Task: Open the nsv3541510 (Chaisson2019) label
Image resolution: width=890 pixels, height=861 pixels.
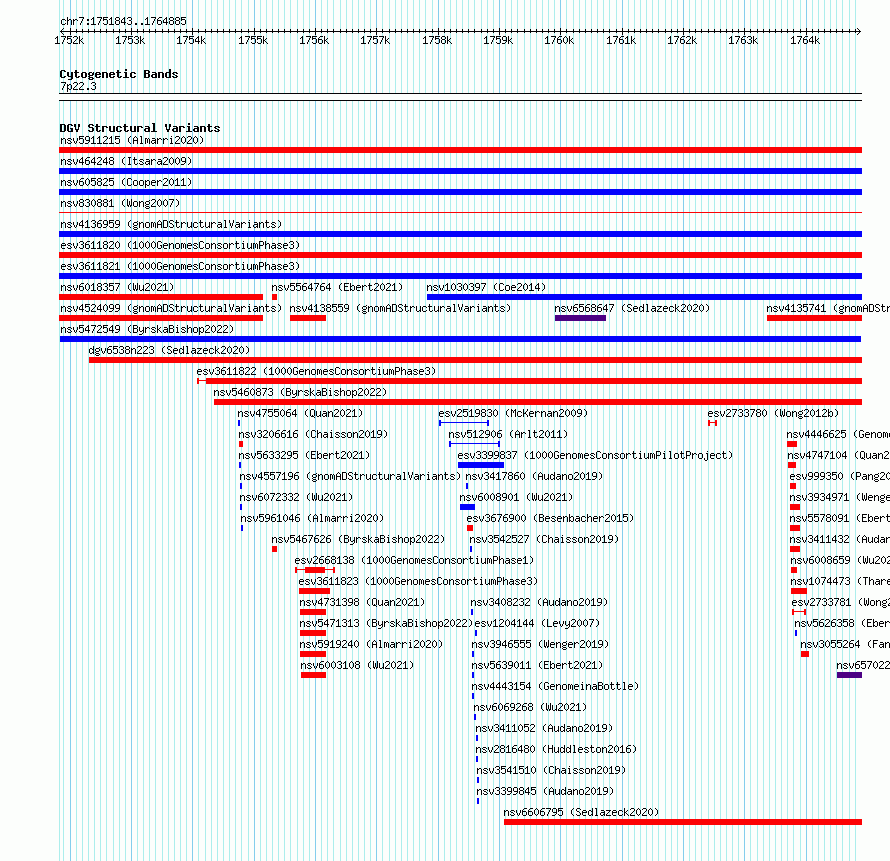Action: pos(551,770)
